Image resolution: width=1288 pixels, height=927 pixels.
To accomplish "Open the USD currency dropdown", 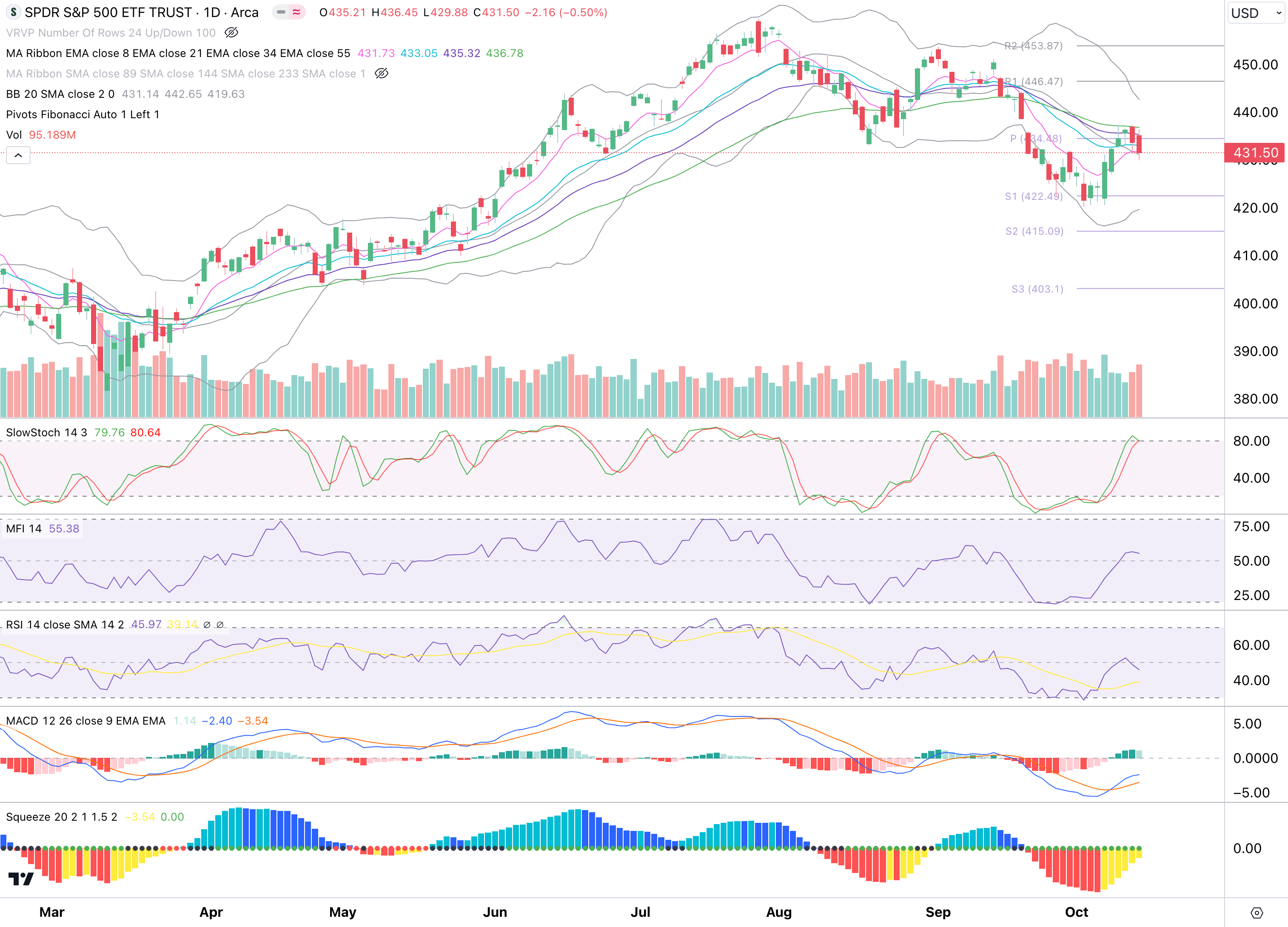I will click(x=1256, y=12).
